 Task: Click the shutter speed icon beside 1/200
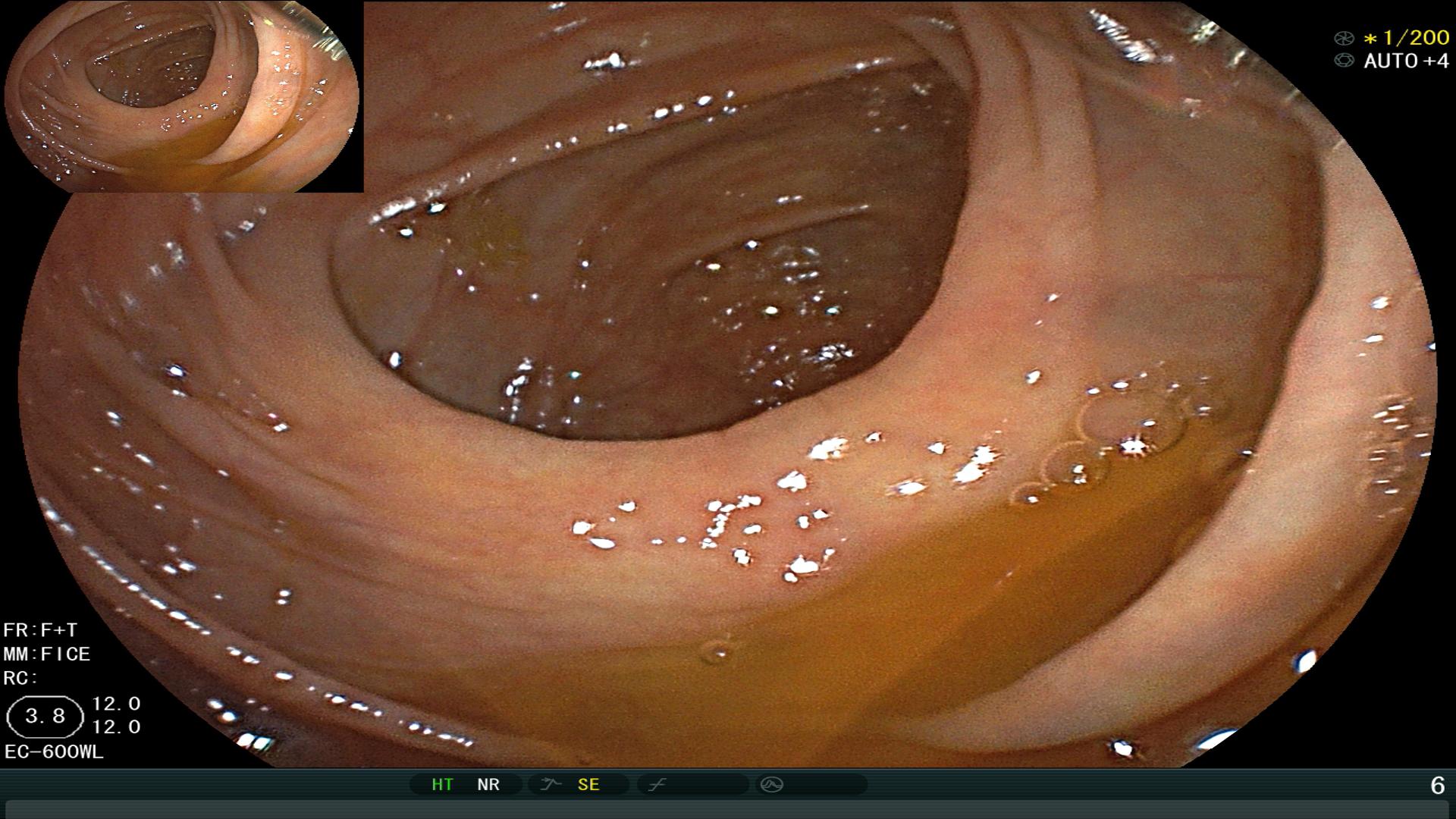click(x=1344, y=39)
